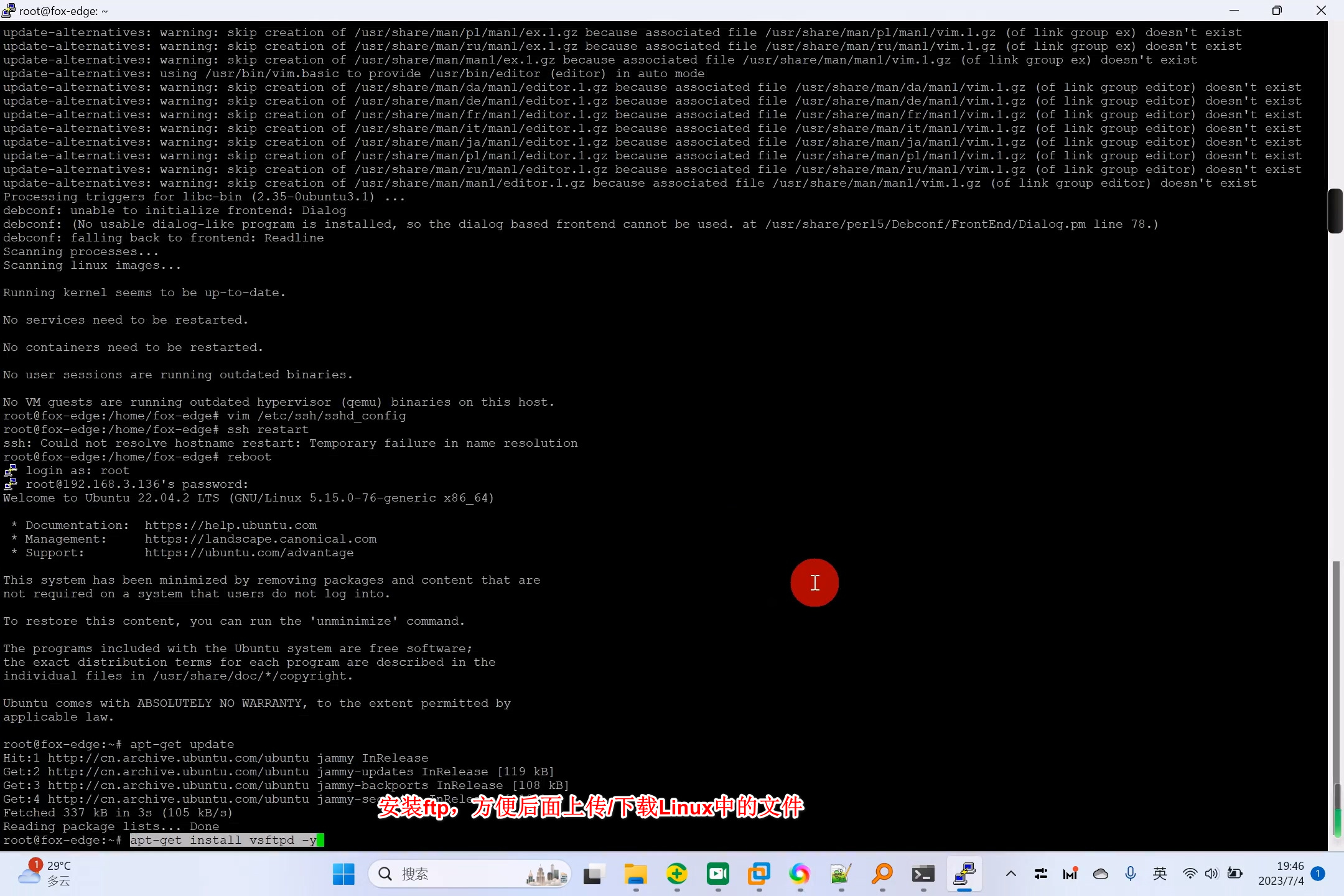
Task: Open the M tray icon with red dot
Action: (x=1070, y=874)
